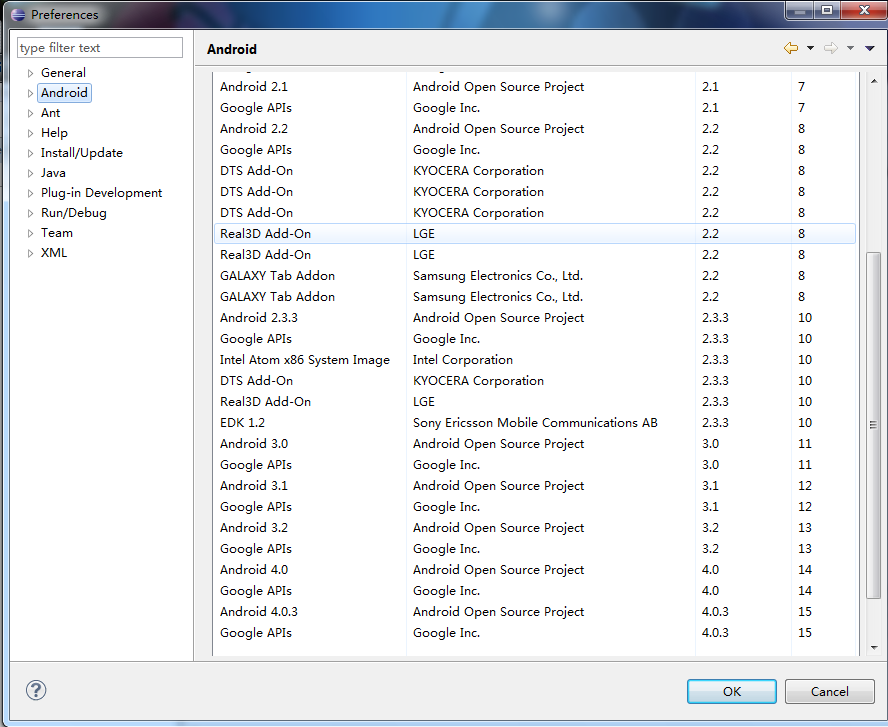Select Plug-in Development category
888x727 pixels.
tap(101, 193)
